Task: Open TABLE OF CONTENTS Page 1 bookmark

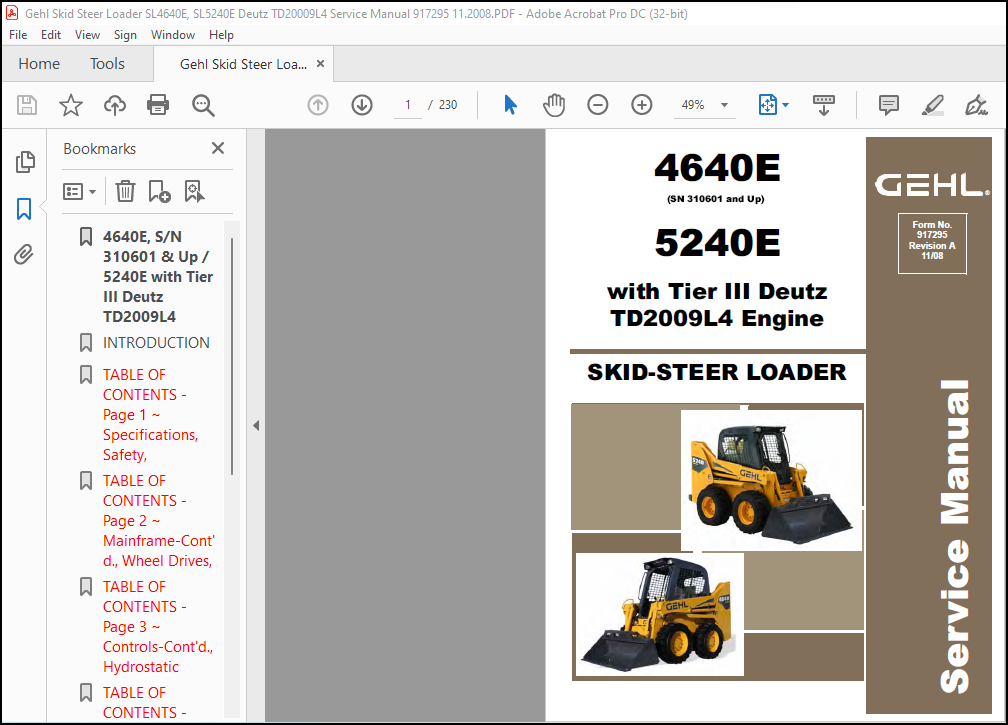Action: click(x=150, y=415)
